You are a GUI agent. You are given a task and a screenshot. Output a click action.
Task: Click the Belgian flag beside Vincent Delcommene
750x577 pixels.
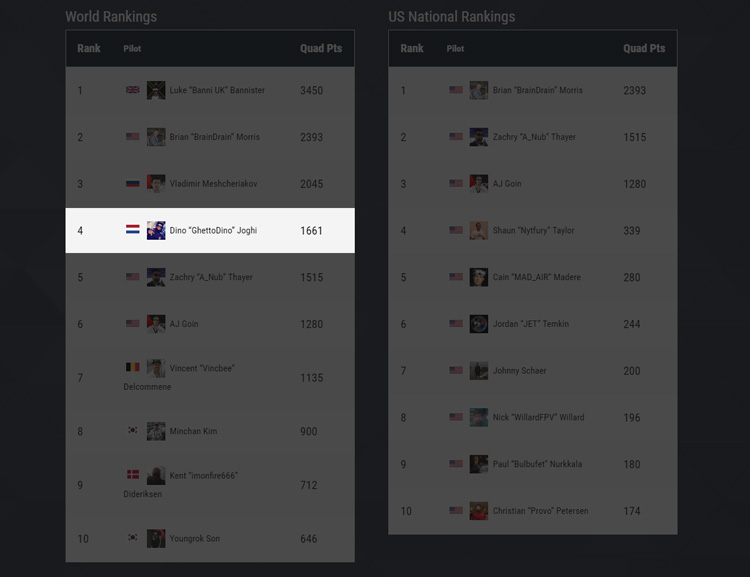point(132,368)
